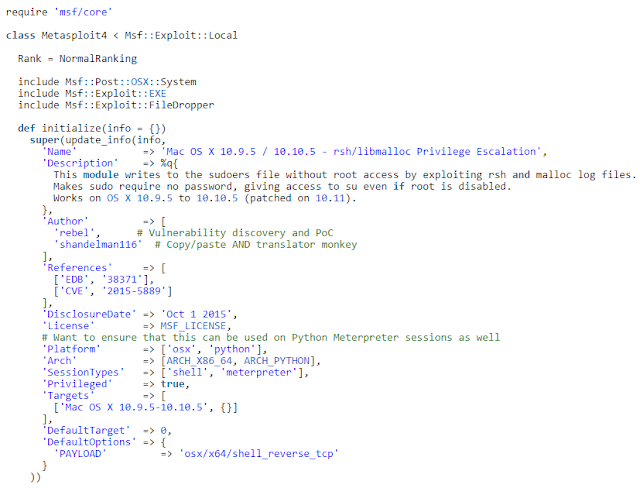Click the def initialize(info = {}) line
640x488 pixels.
92,128
